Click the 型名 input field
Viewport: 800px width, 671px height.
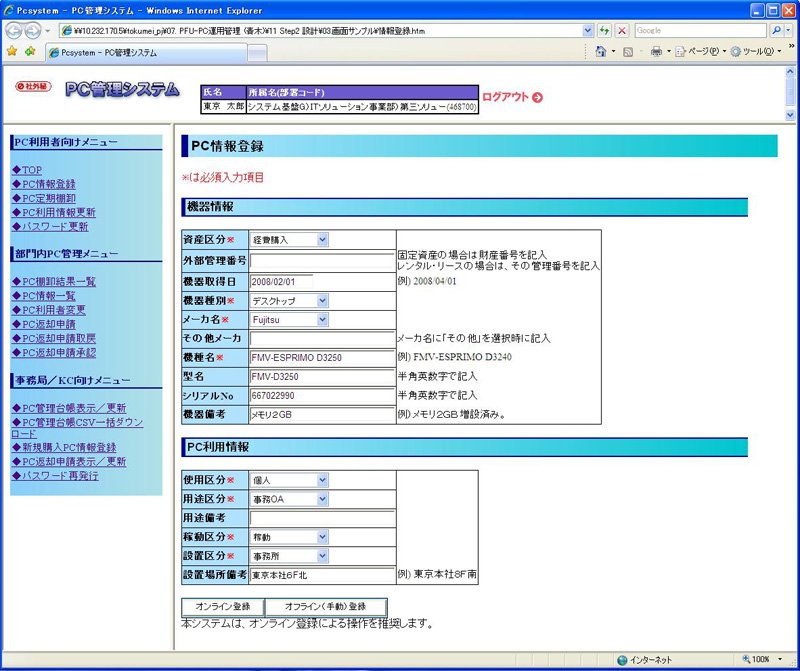click(x=322, y=377)
